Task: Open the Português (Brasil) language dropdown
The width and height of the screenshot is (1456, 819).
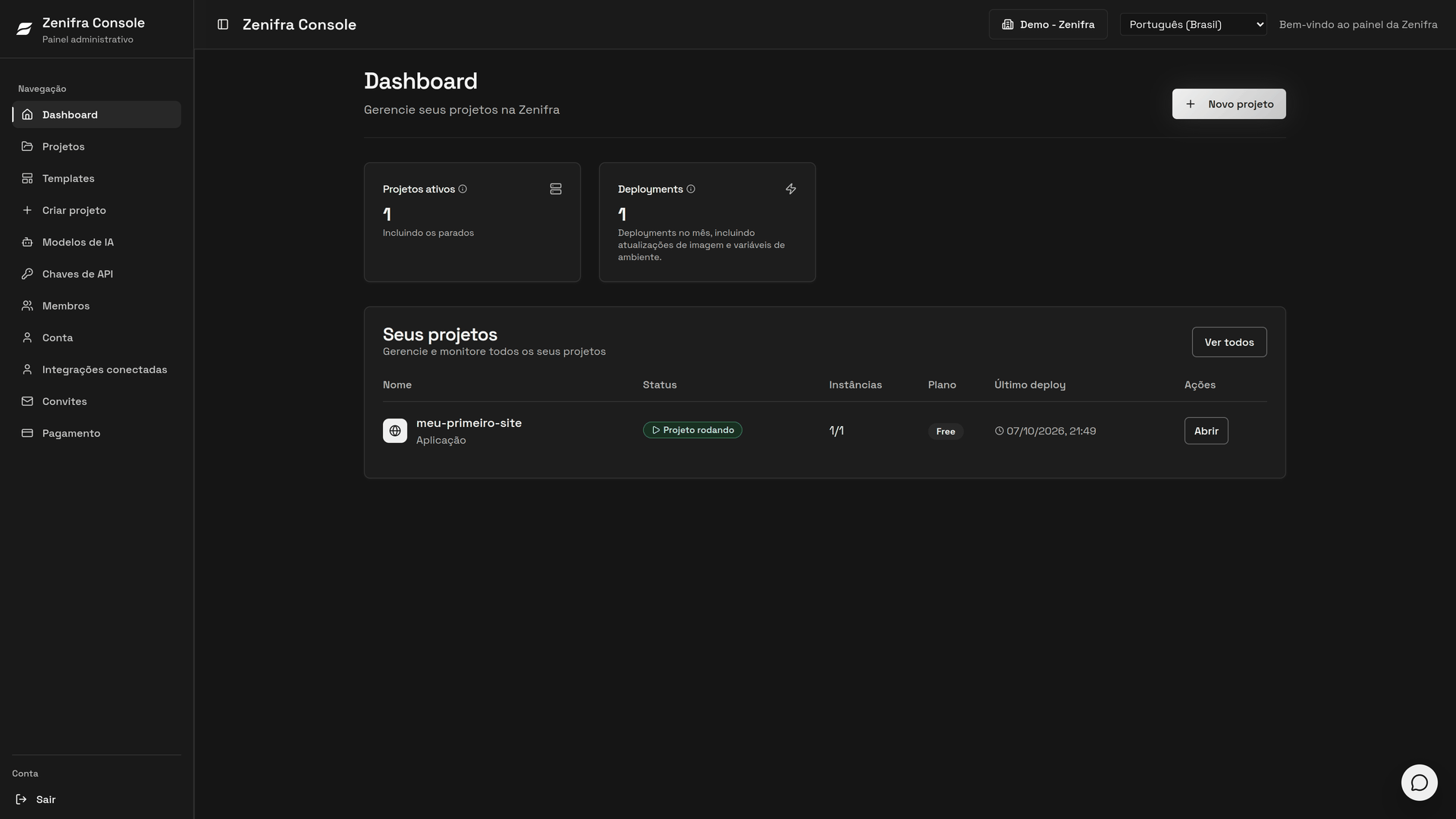Action: tap(1193, 24)
